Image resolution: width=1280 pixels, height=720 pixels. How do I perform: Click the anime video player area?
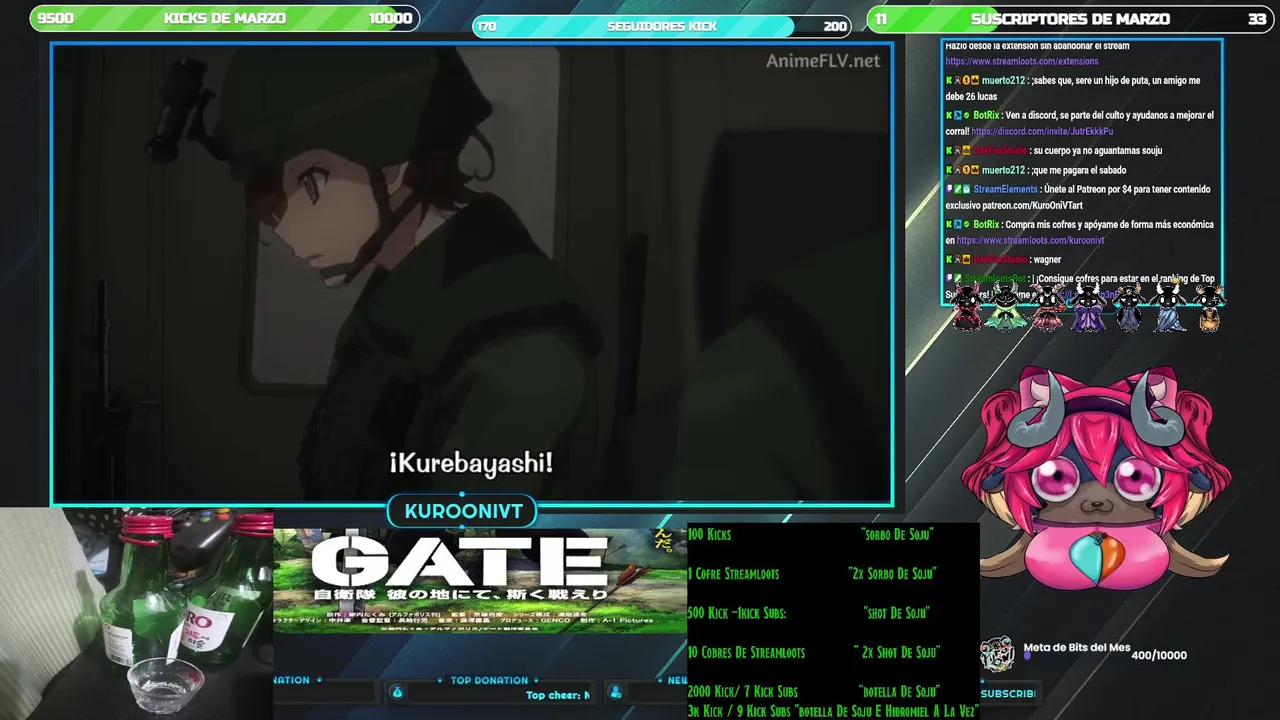pos(472,273)
